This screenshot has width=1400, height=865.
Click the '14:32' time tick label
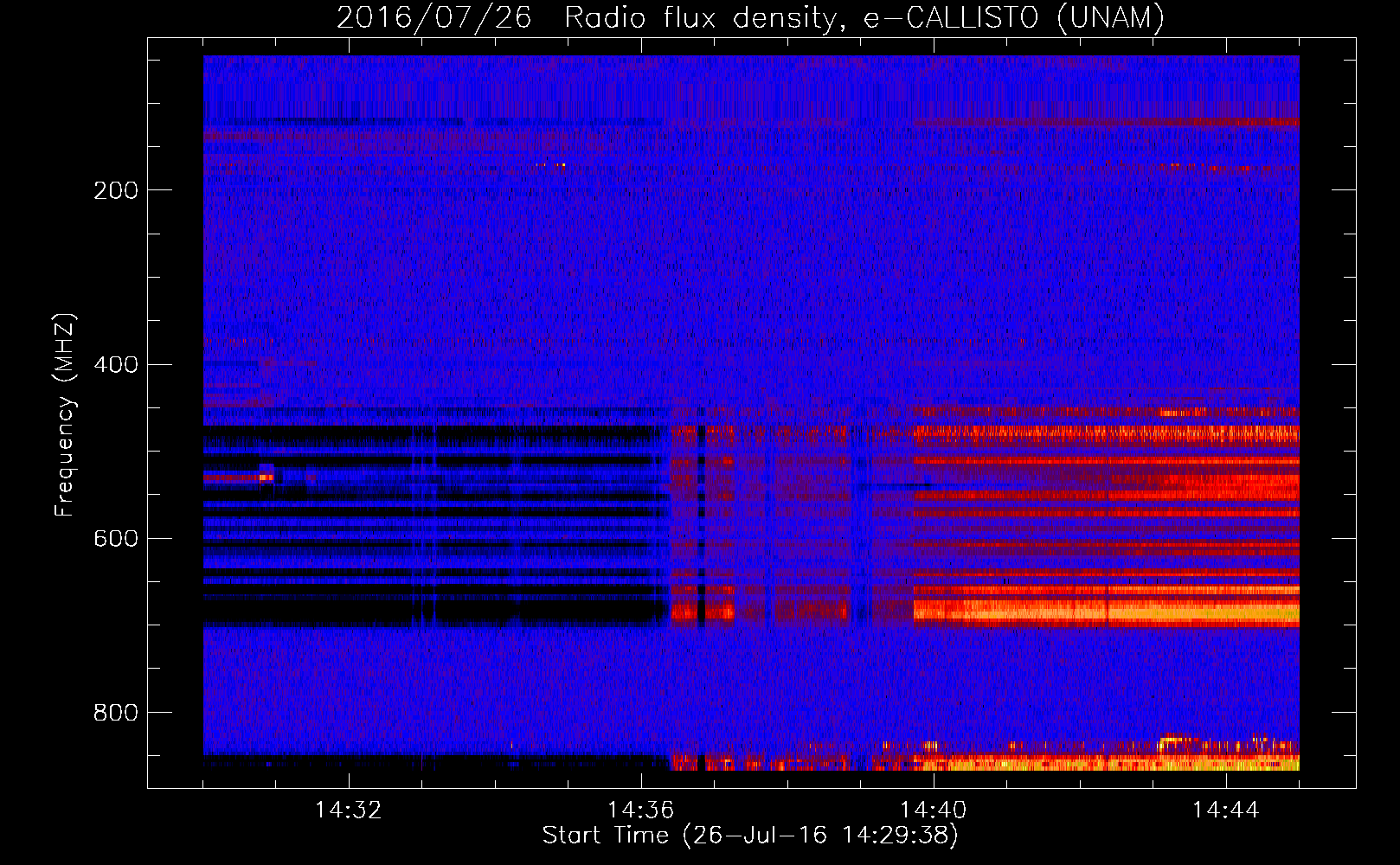[349, 811]
